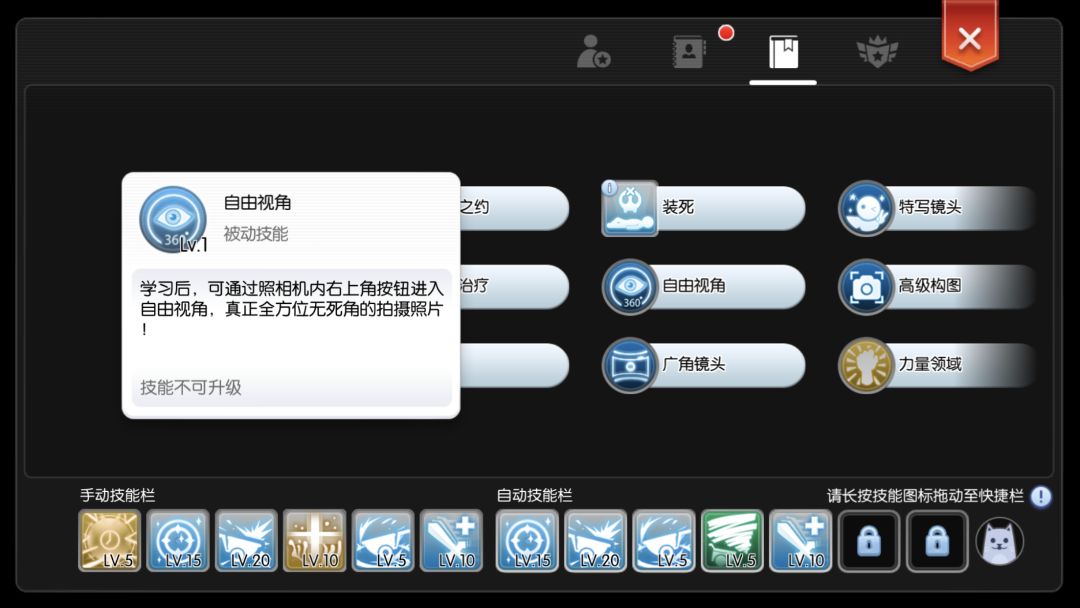This screenshot has height=608, width=1080.
Task: Select the LV.15 skill in auto bar
Action: [527, 541]
